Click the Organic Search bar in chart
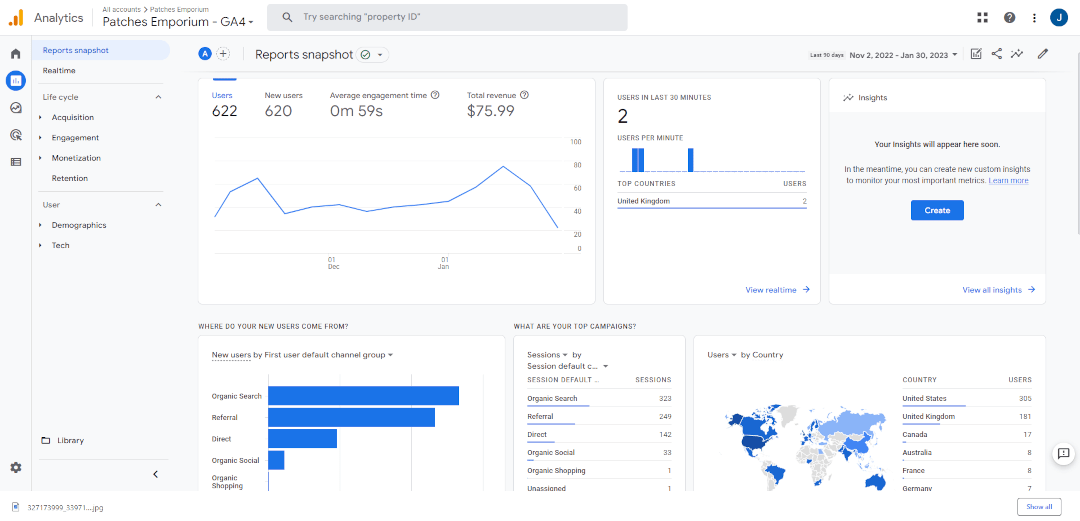1080x521 pixels. [x=363, y=396]
